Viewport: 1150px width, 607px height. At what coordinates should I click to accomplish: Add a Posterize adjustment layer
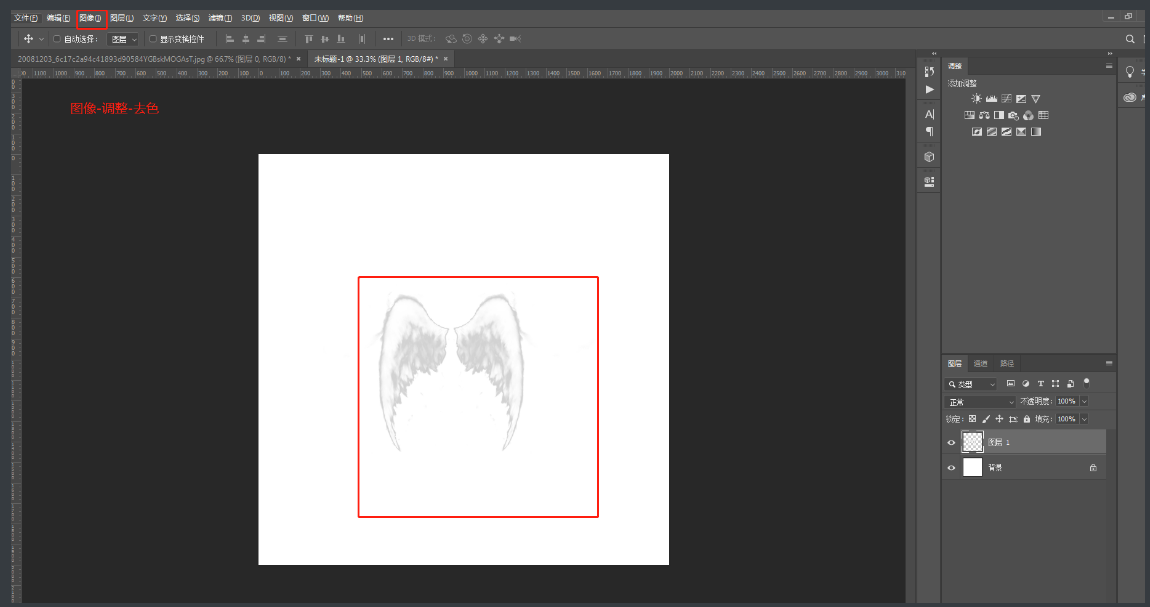(992, 132)
